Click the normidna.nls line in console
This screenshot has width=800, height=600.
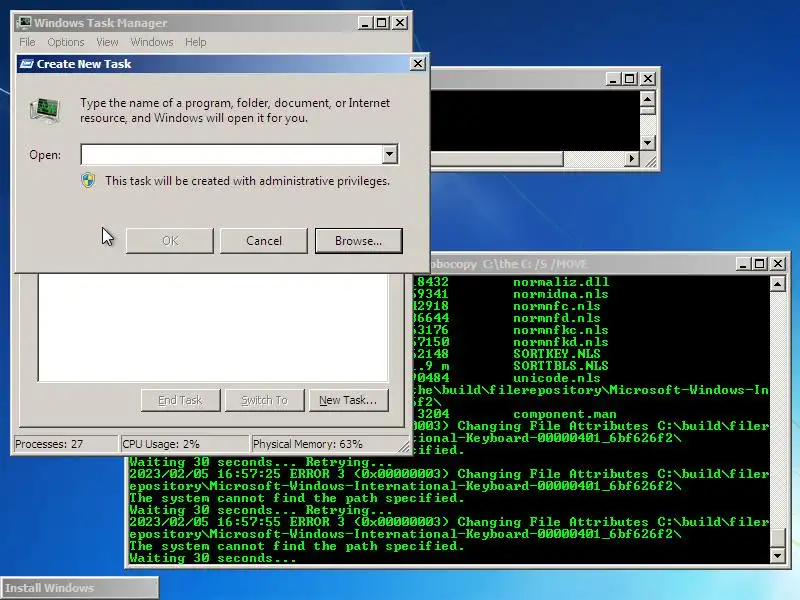tap(561, 294)
